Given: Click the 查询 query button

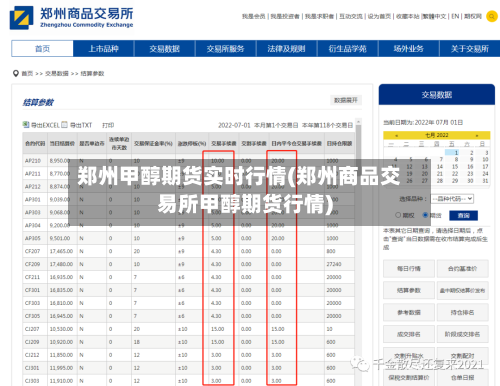Looking at the screenshot, I should click(x=463, y=216).
